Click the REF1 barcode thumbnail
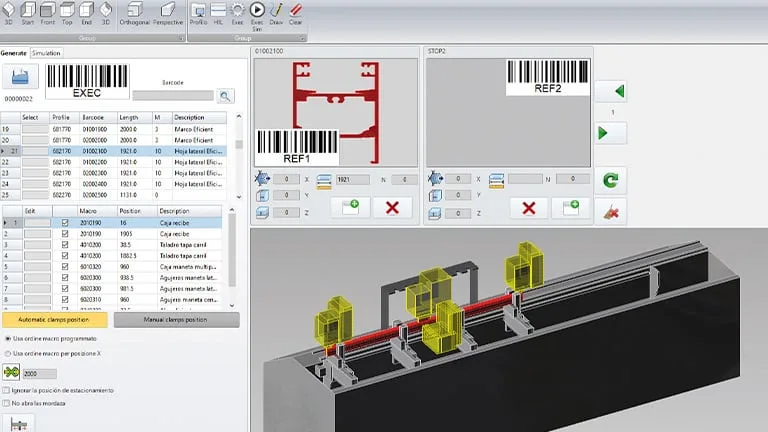The width and height of the screenshot is (768, 432). pos(297,147)
